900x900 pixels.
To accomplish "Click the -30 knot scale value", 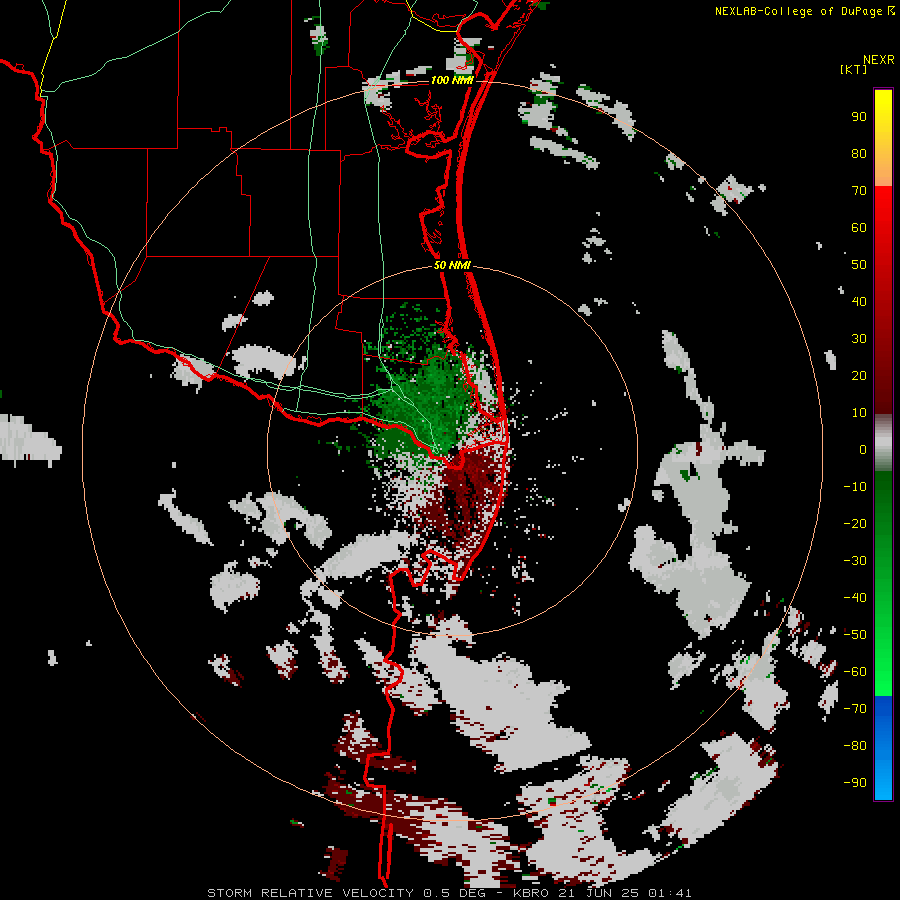I will pos(855,561).
